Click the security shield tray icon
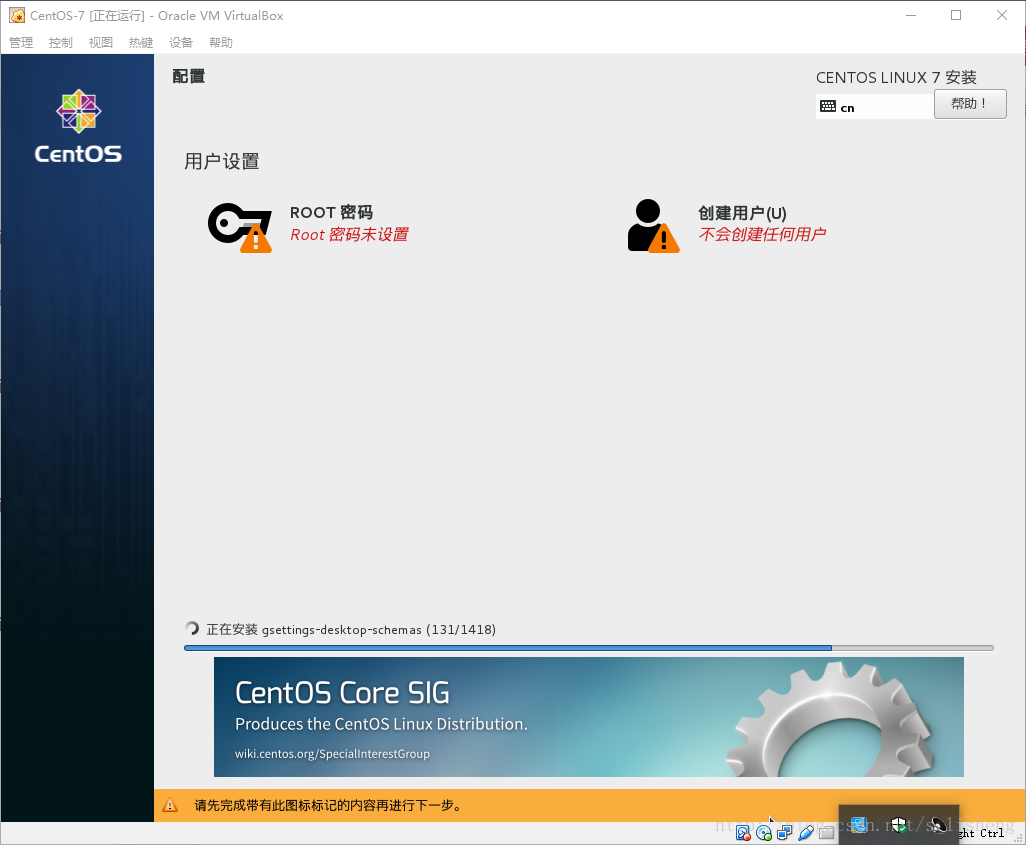This screenshot has width=1026, height=845. (899, 825)
